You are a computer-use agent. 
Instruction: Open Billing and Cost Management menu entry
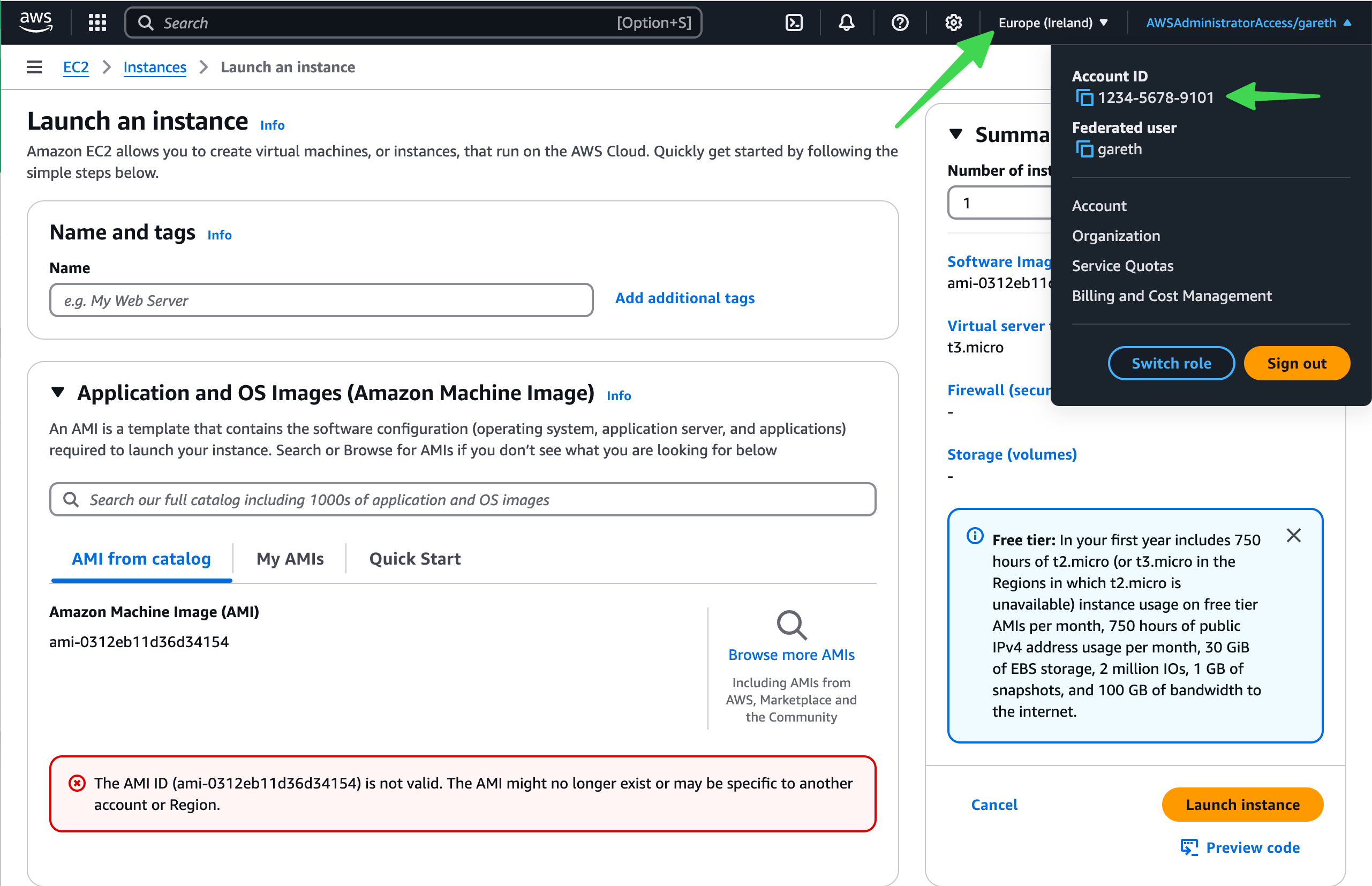(1171, 296)
